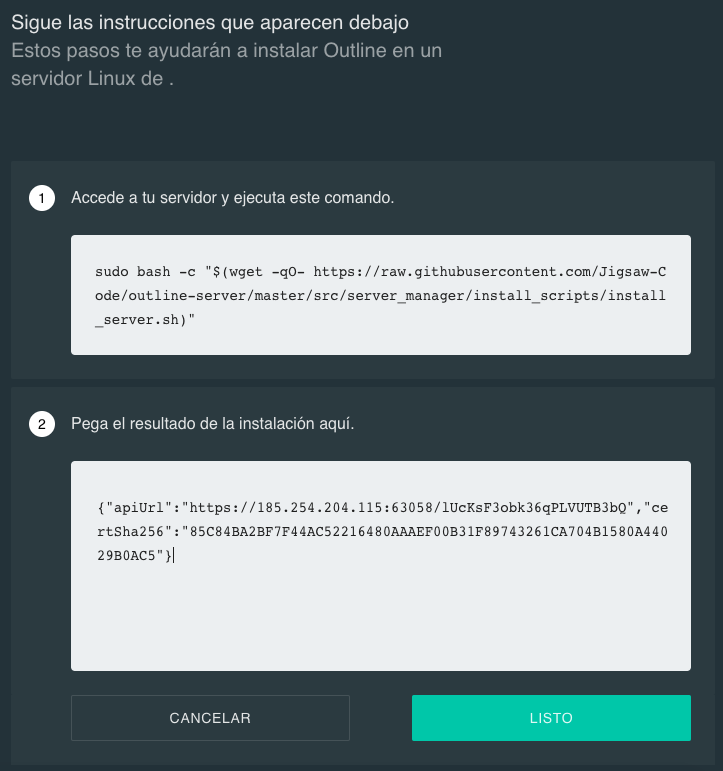Click the install command code box
The width and height of the screenshot is (723, 771).
pos(381,295)
